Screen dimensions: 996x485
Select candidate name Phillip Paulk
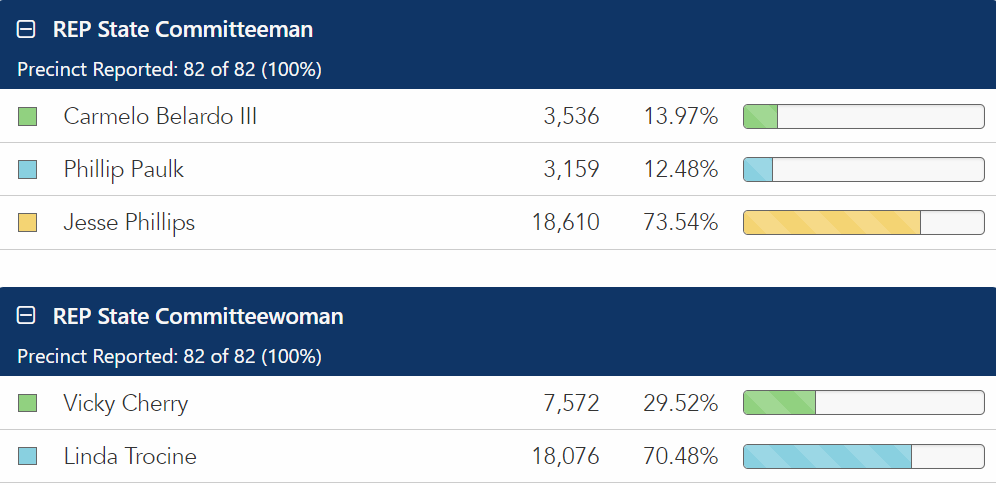click(124, 169)
